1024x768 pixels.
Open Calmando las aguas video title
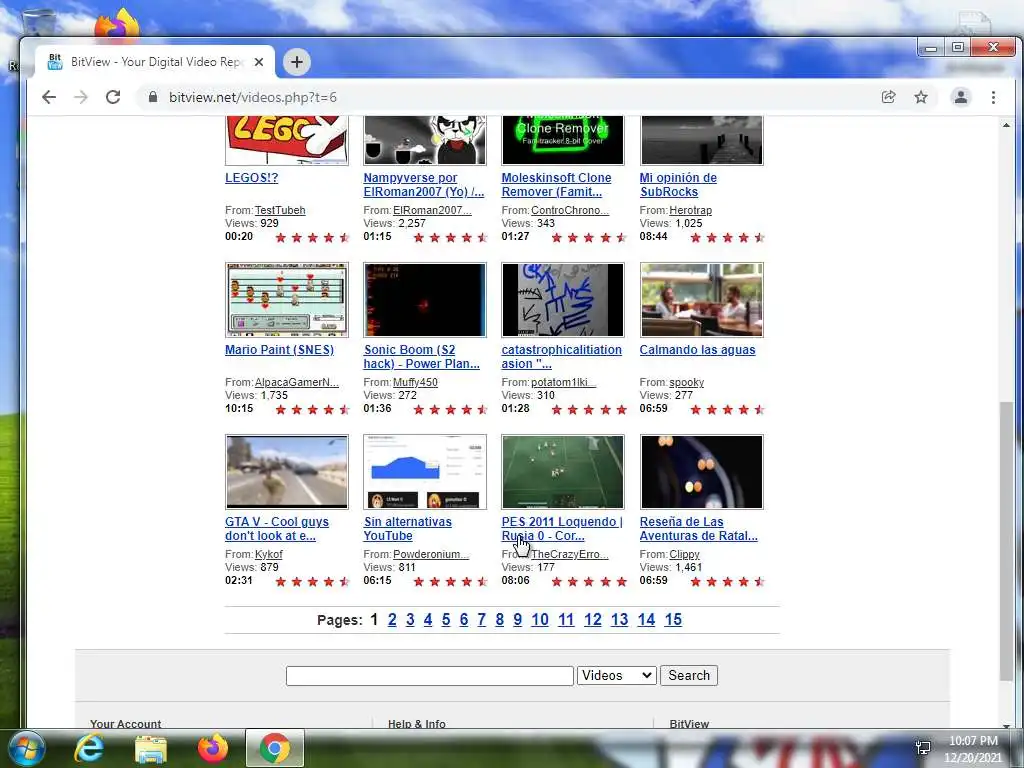[x=697, y=350]
